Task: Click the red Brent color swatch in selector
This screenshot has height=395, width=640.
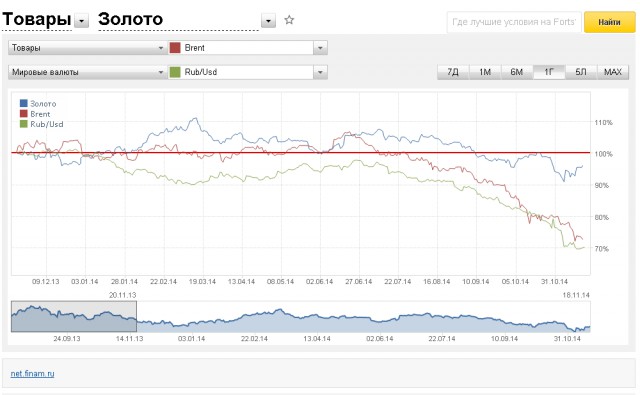Action: tap(175, 48)
